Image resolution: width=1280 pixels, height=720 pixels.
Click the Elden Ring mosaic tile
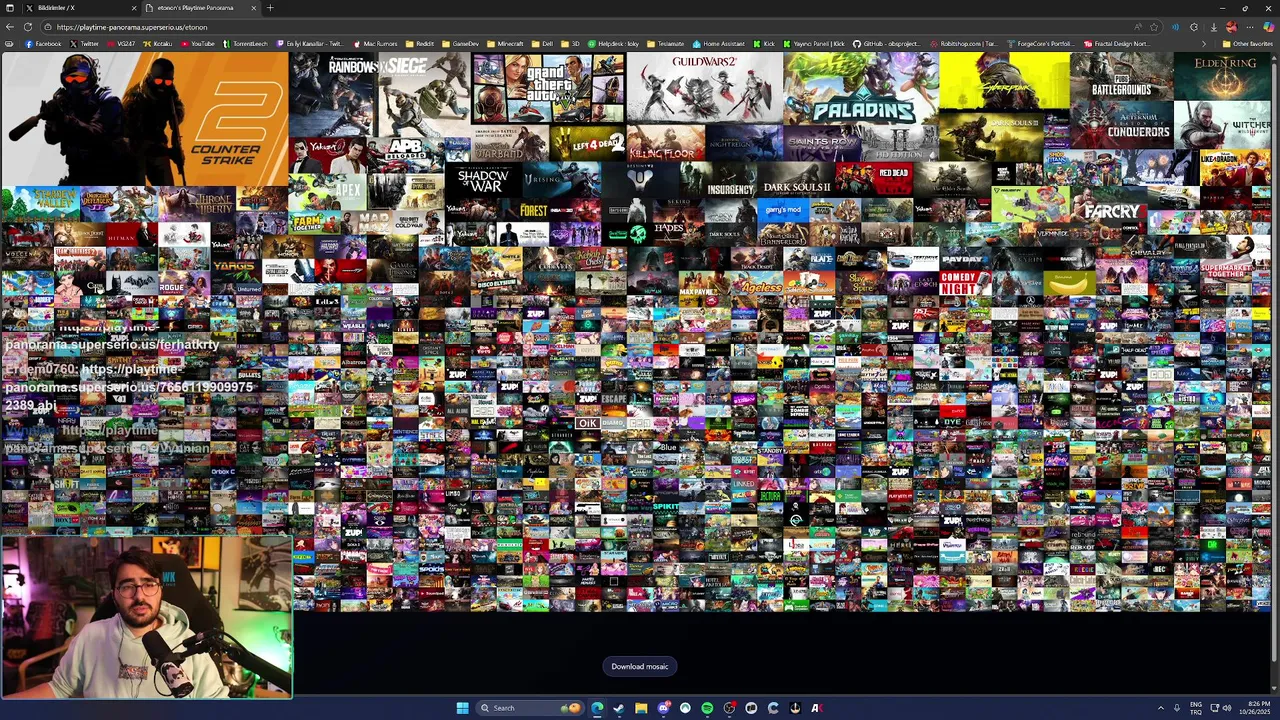point(1223,77)
